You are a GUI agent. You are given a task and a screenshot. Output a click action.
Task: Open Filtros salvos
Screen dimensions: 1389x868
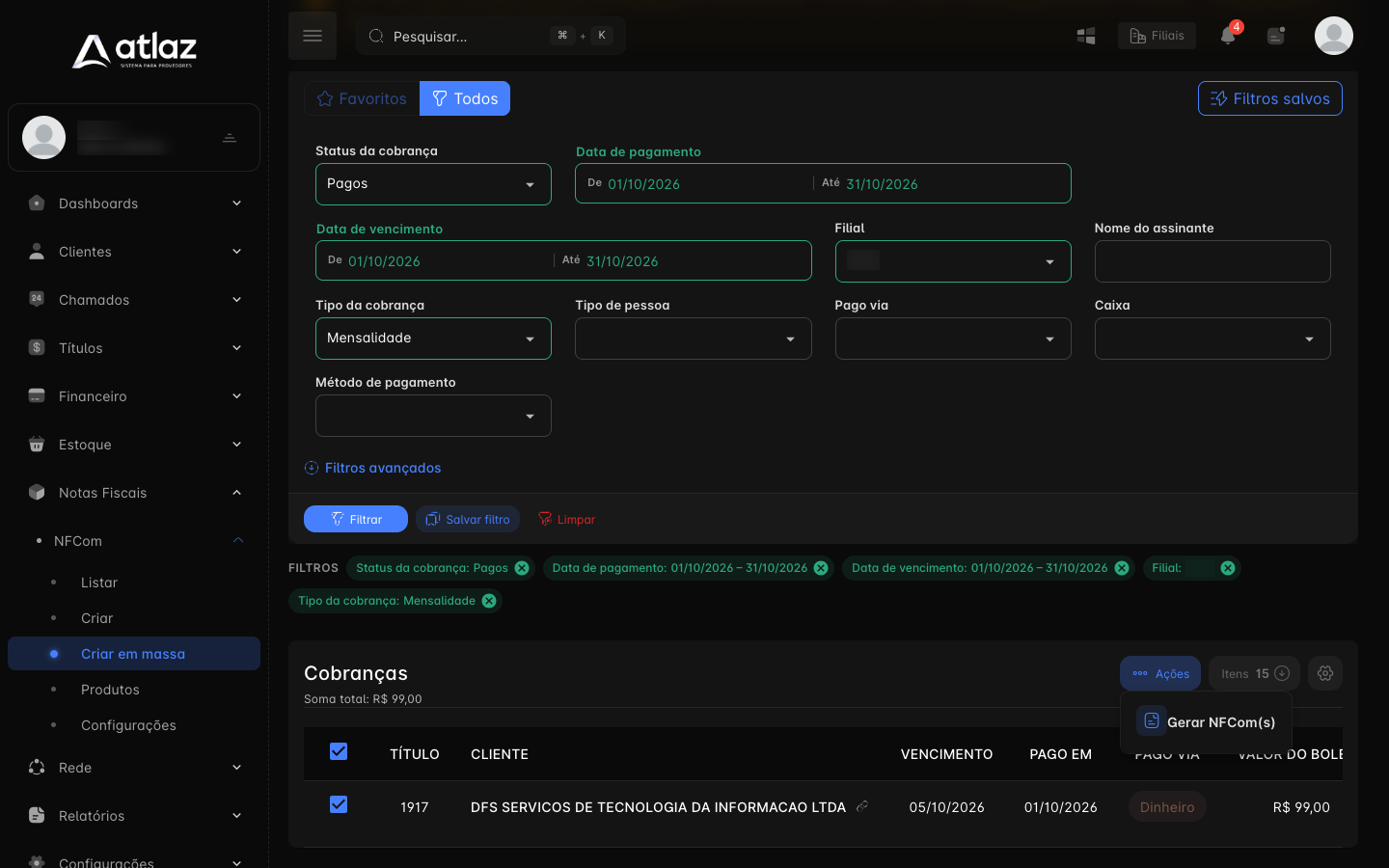[x=1270, y=98]
